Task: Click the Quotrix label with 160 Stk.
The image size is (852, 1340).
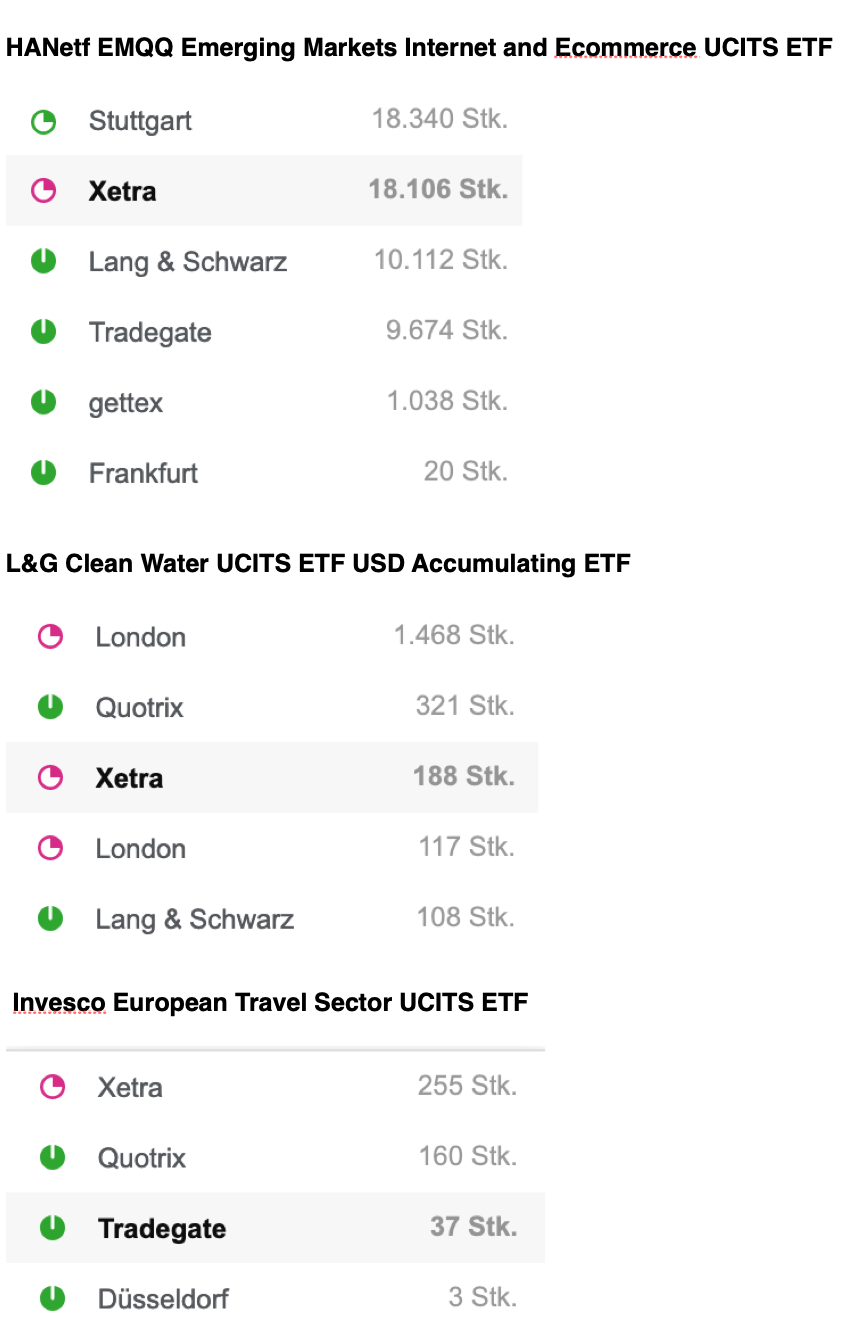Action: point(142,1158)
